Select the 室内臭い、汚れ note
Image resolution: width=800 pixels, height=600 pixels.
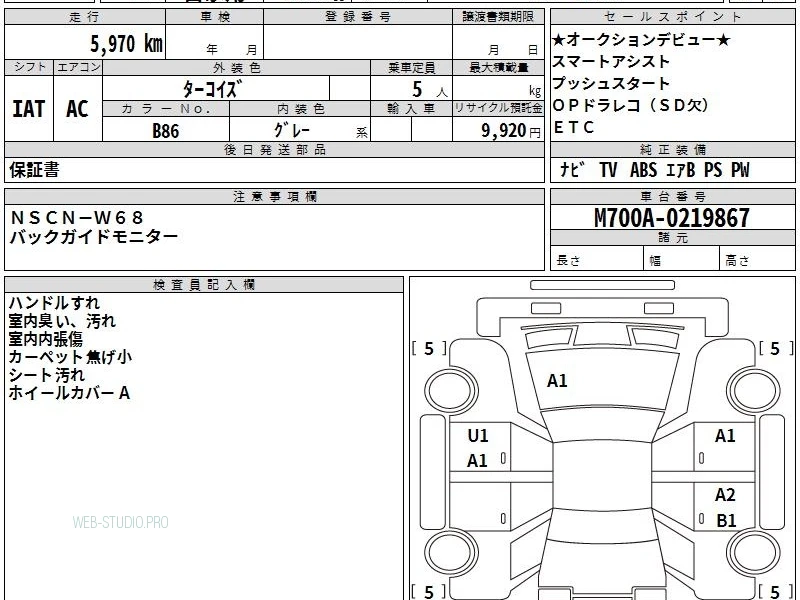click(x=62, y=321)
